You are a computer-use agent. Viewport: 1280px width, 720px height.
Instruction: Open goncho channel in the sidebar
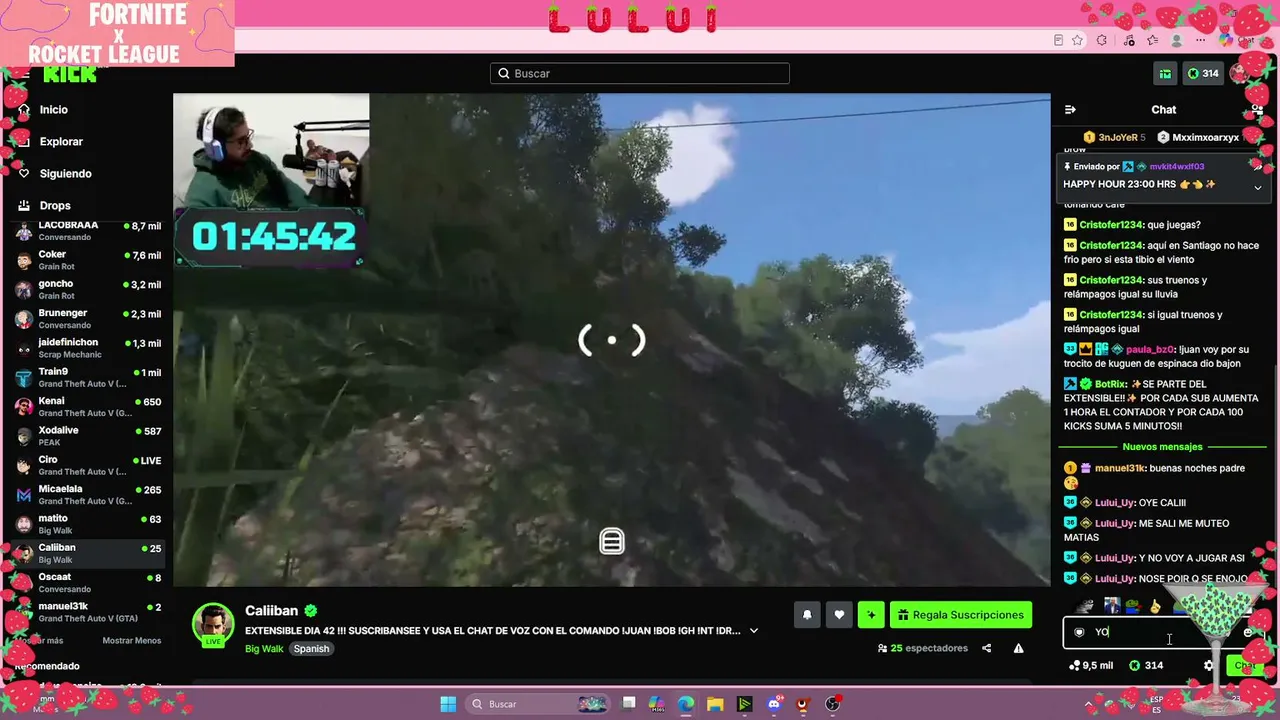(89, 289)
